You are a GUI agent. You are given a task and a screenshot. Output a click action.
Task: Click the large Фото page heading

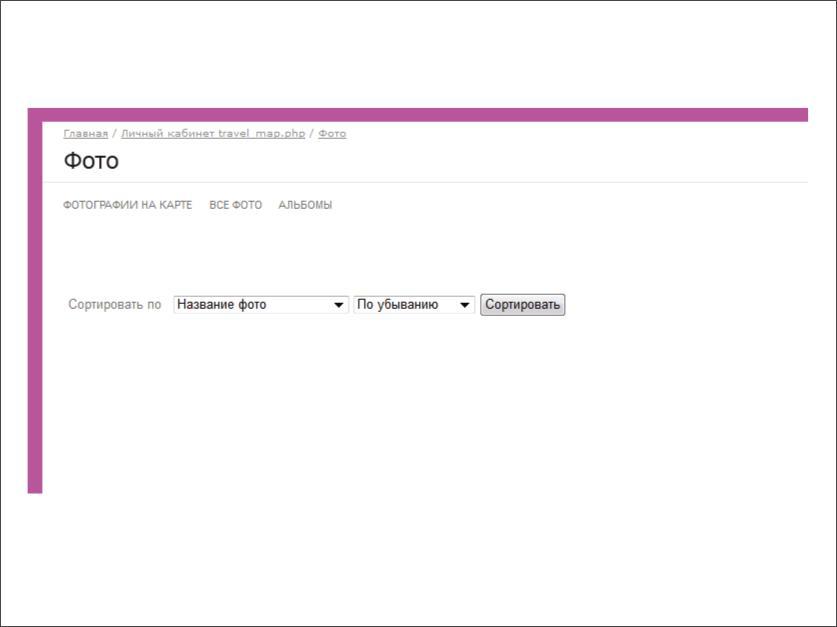tap(91, 161)
